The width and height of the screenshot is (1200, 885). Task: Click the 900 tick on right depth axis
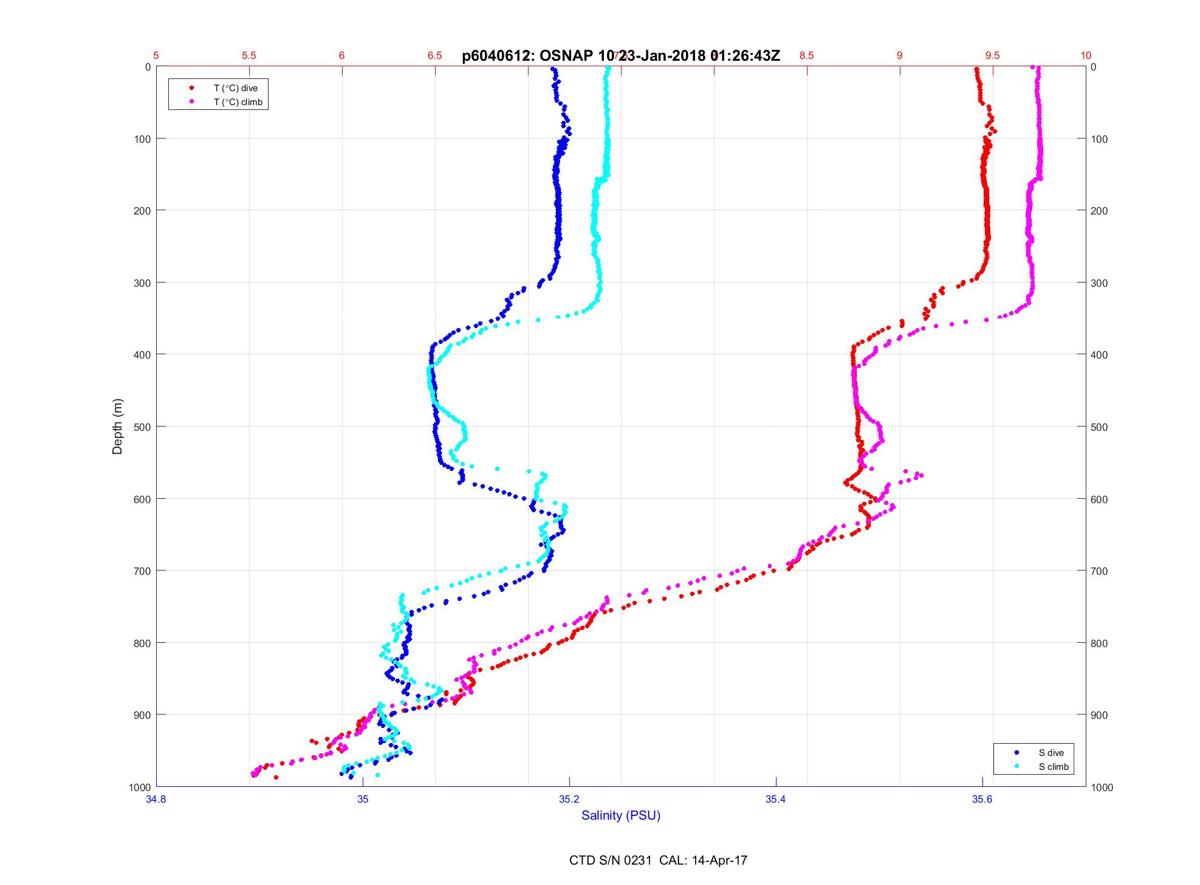pos(1100,715)
